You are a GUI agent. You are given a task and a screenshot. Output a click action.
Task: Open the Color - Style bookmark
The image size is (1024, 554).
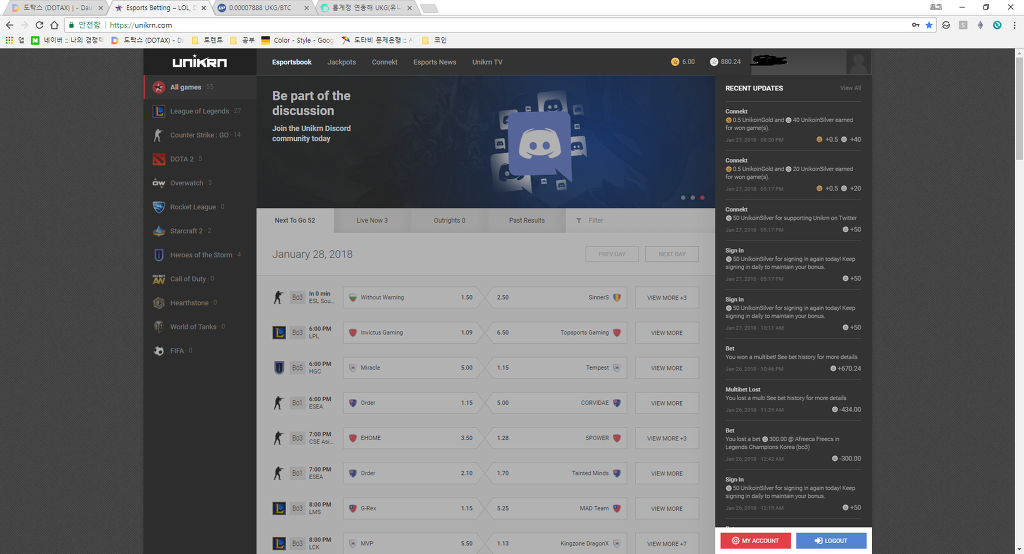point(297,40)
